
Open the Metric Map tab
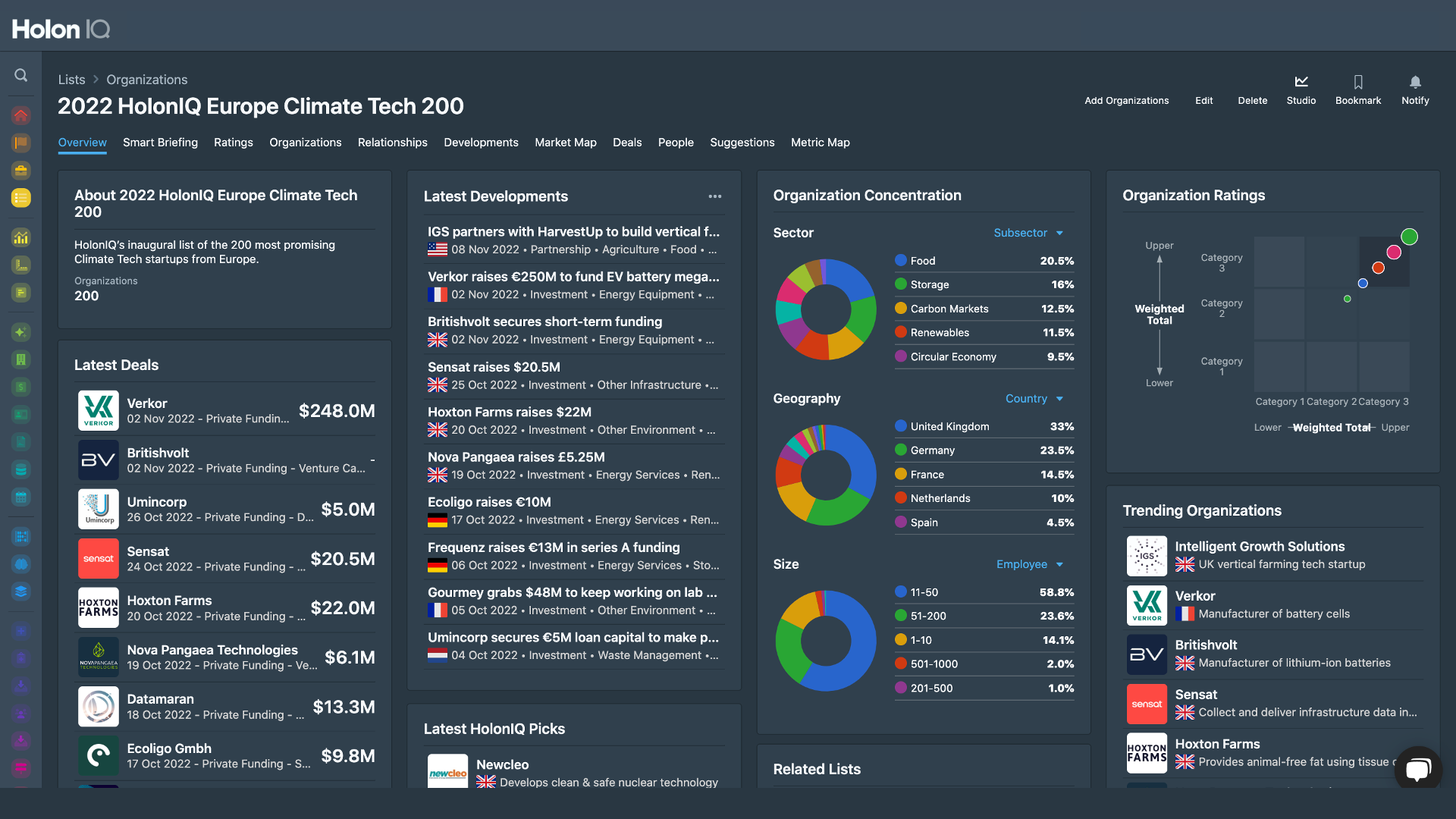[821, 143]
